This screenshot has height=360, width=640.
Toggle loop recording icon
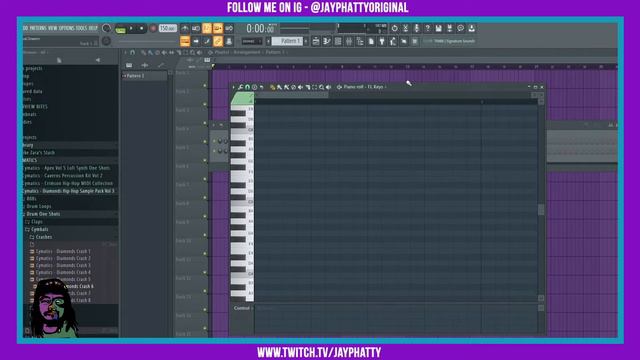[229, 28]
